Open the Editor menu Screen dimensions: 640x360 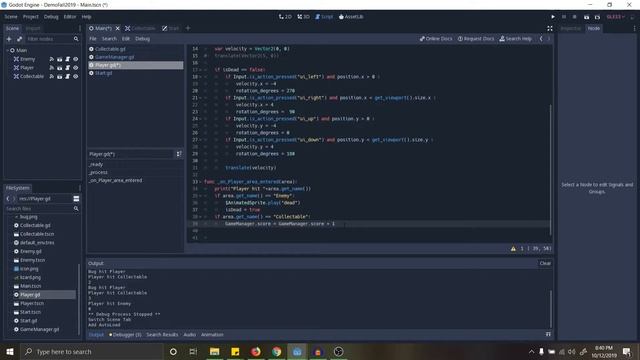[70, 17]
